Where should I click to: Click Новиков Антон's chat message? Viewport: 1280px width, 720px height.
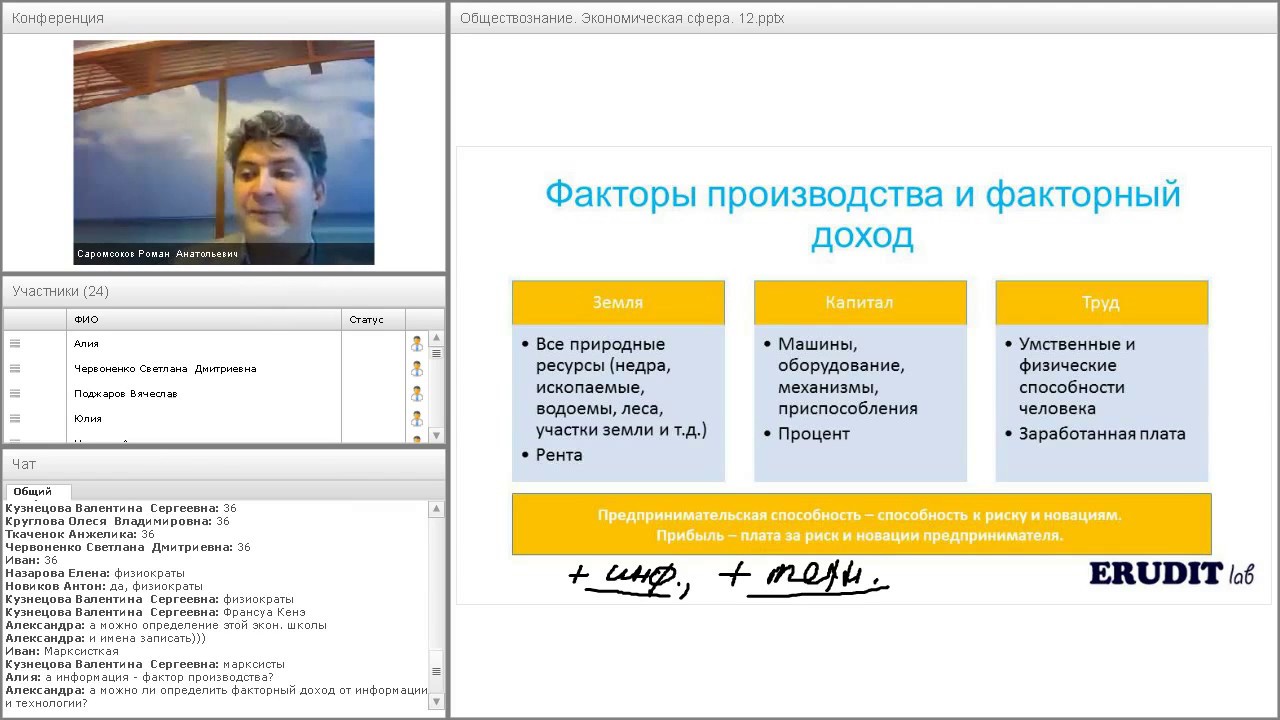104,586
